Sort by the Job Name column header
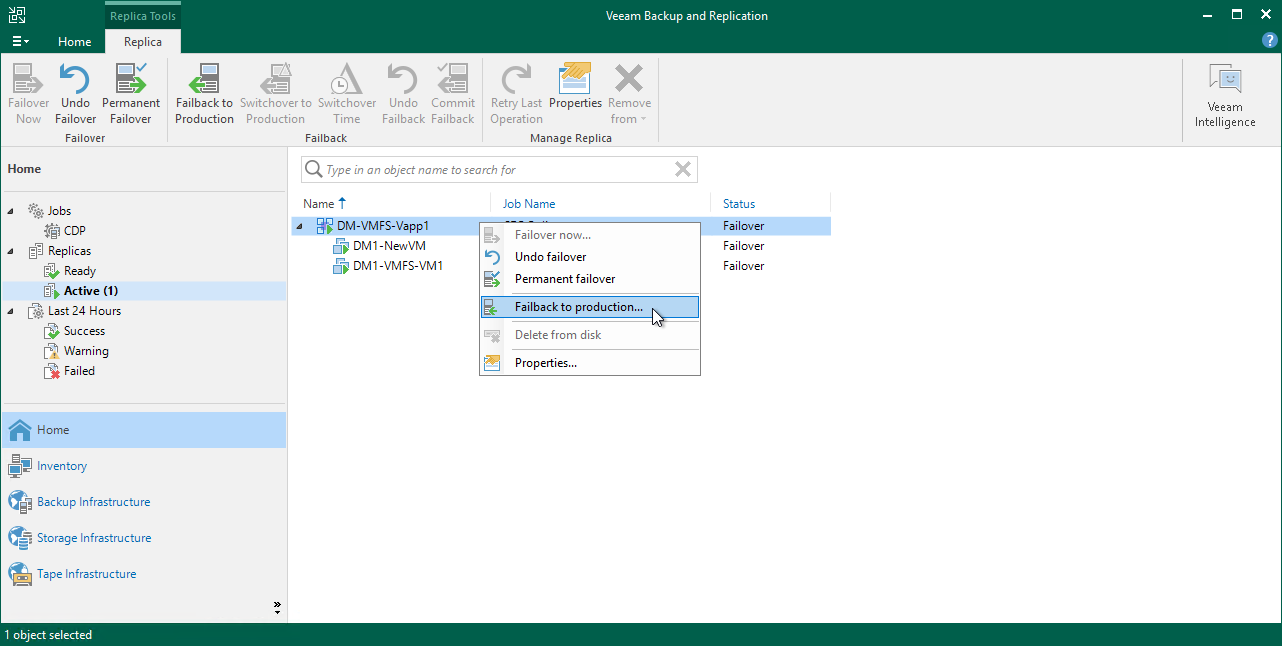Image resolution: width=1282 pixels, height=646 pixels. pyautogui.click(x=529, y=204)
